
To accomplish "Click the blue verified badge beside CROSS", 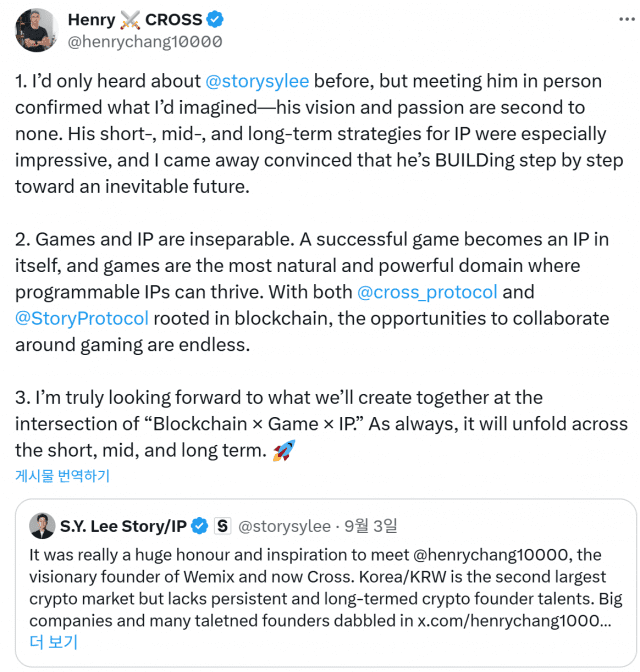I will (216, 19).
